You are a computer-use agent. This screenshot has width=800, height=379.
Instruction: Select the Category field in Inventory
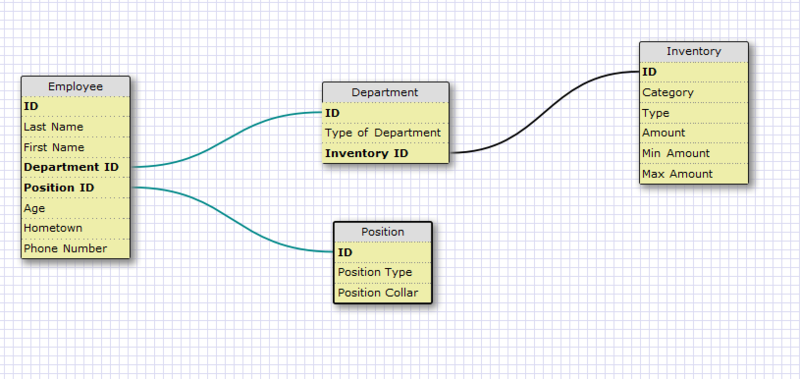[x=694, y=92]
